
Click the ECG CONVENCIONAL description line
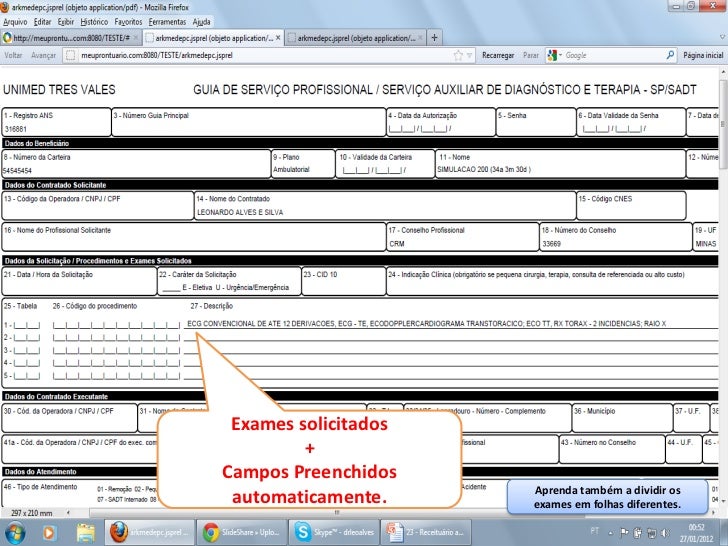(x=426, y=324)
